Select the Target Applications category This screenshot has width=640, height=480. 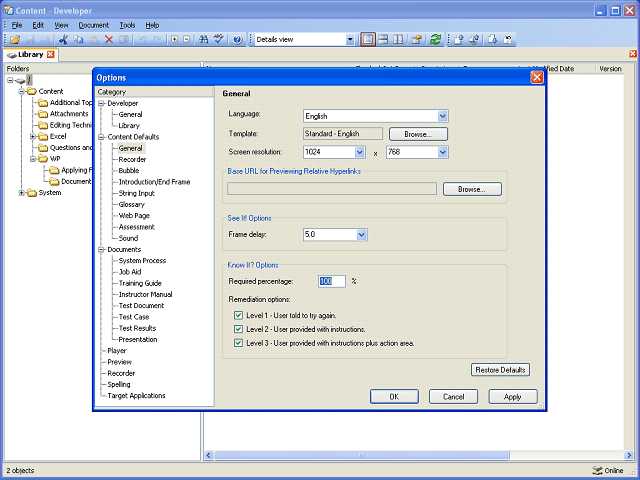tap(136, 396)
